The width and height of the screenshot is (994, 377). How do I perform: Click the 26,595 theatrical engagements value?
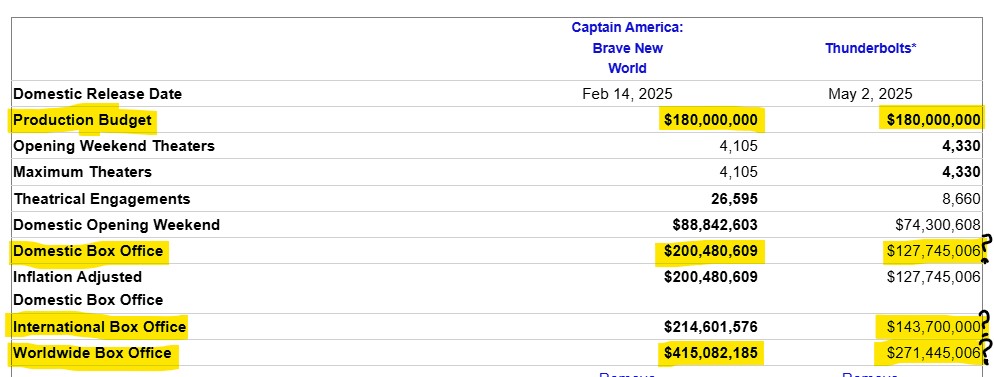tap(734, 199)
